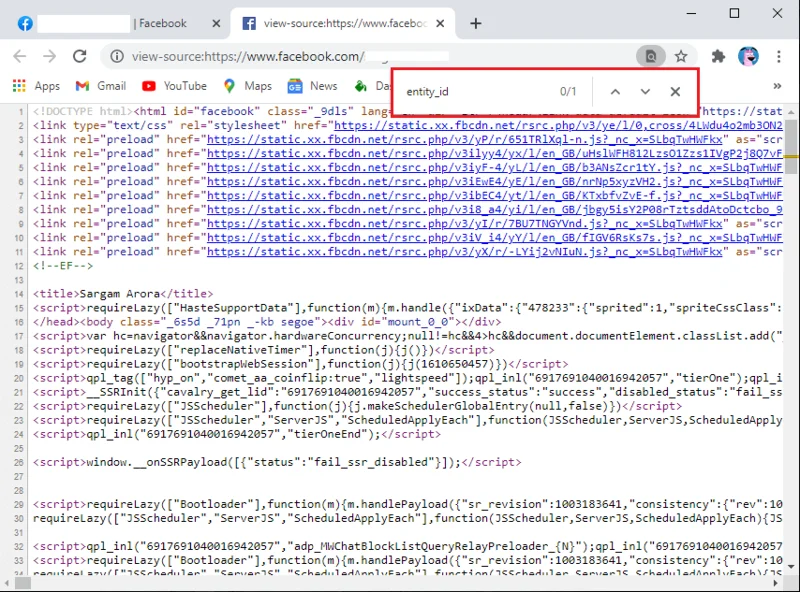Go back to the previous page
The height and width of the screenshot is (592, 800).
point(21,57)
